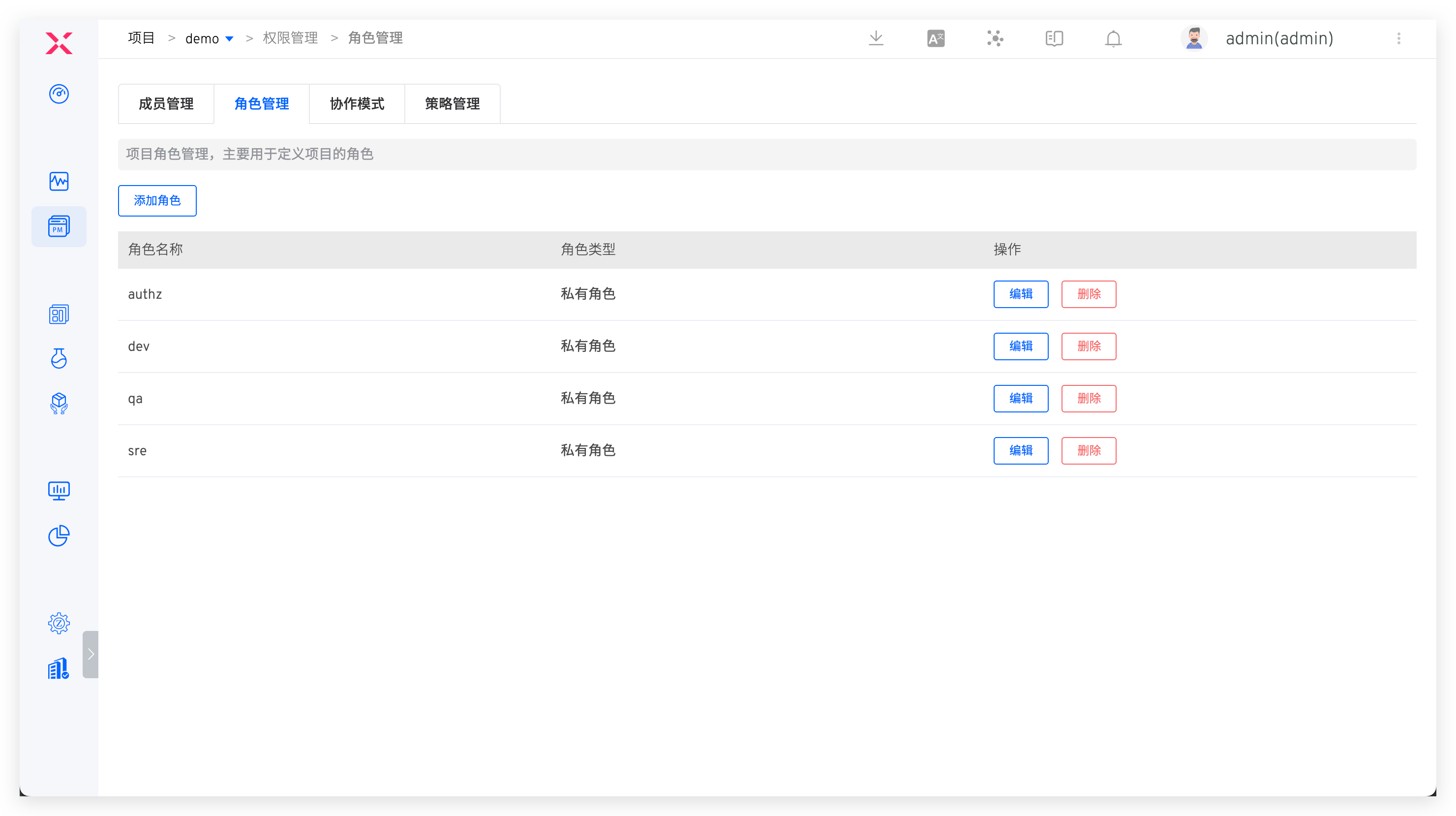Open the notifications bell icon
Screen dimensions: 1456x816
pyautogui.click(x=1113, y=38)
